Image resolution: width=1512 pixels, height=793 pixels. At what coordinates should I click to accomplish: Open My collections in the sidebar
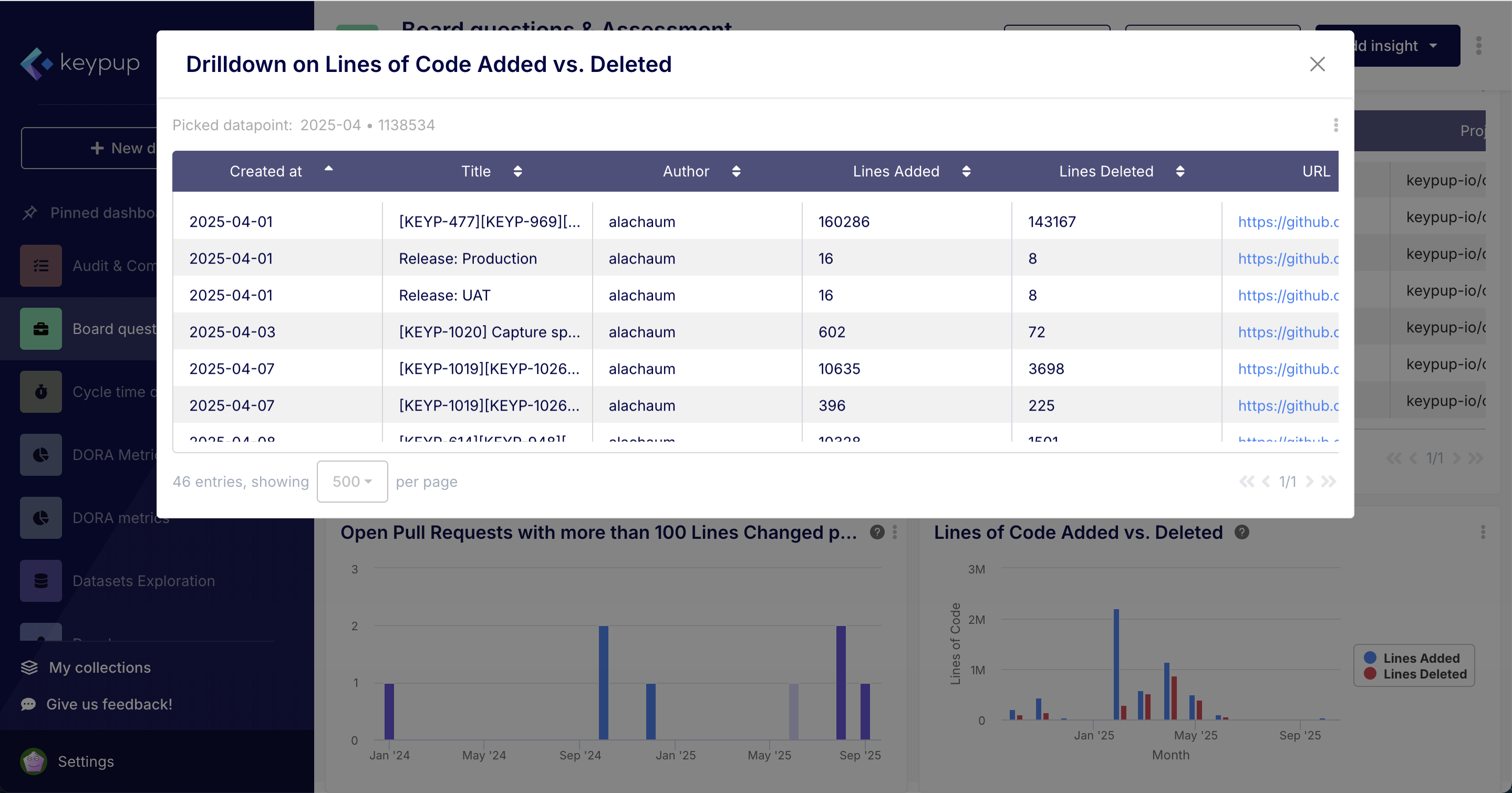tap(100, 667)
